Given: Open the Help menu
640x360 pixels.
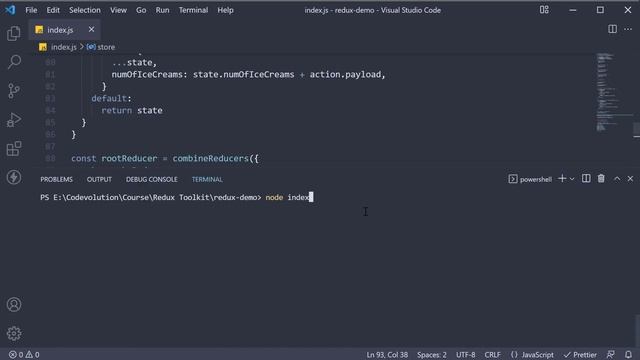Looking at the screenshot, I should pyautogui.click(x=225, y=10).
